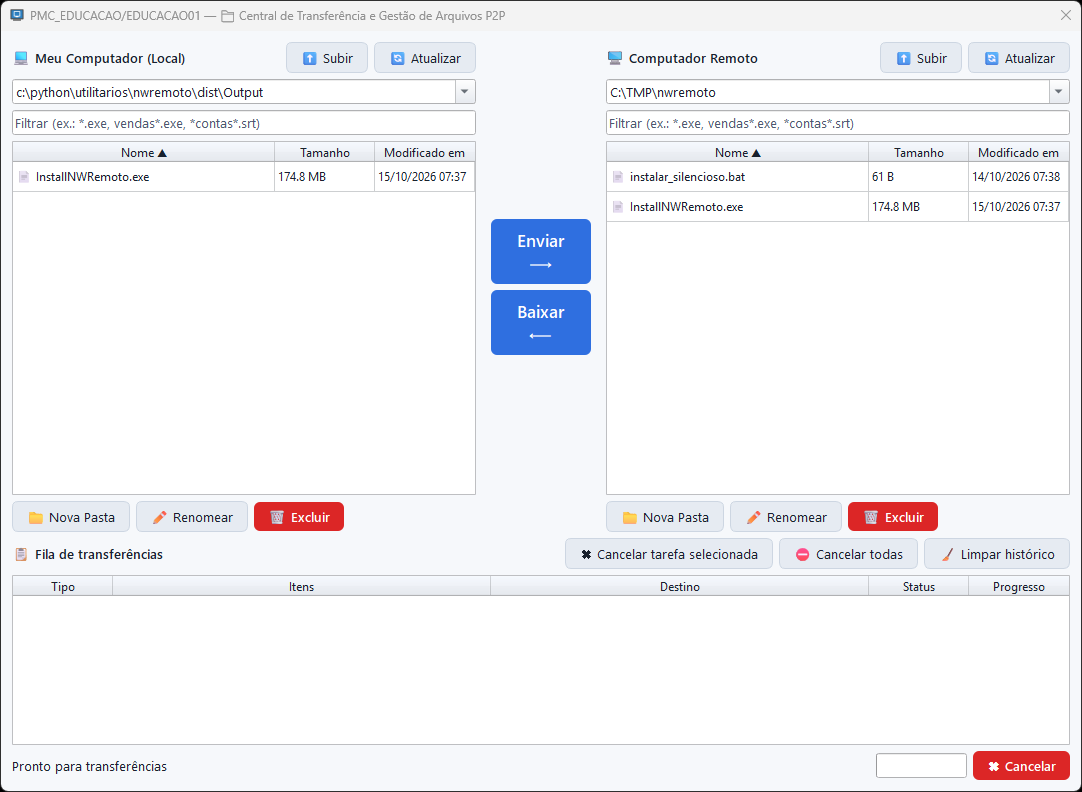Click the remote Tamanho column header
The height and width of the screenshot is (792, 1082).
(918, 152)
